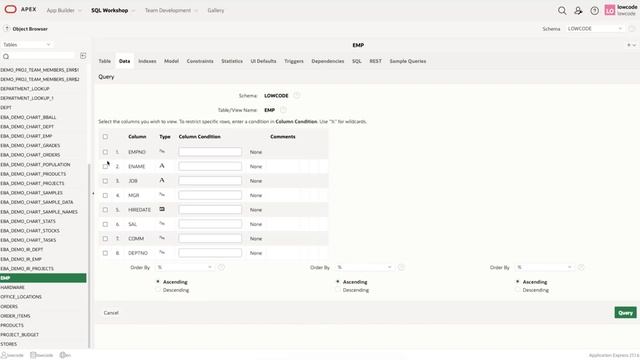Select Descending for the third Order By
This screenshot has width=640, height=360.
click(x=518, y=290)
